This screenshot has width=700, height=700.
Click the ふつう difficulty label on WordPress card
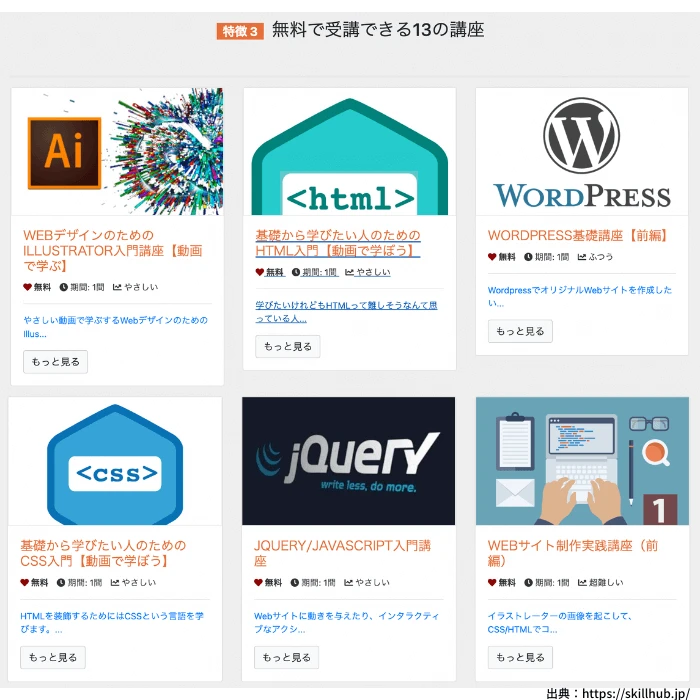(600, 257)
